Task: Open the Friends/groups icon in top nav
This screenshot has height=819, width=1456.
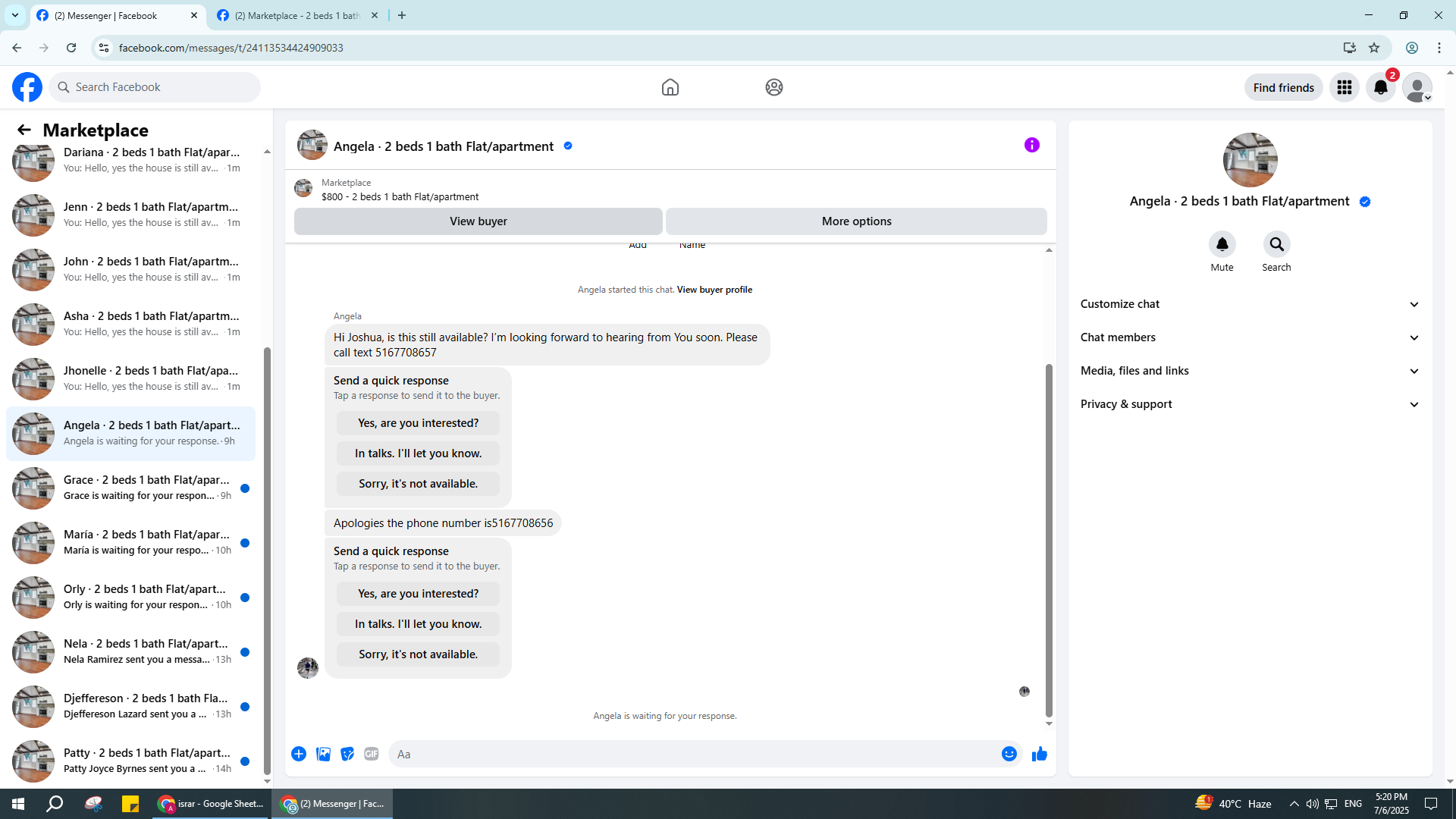Action: pos(774,87)
